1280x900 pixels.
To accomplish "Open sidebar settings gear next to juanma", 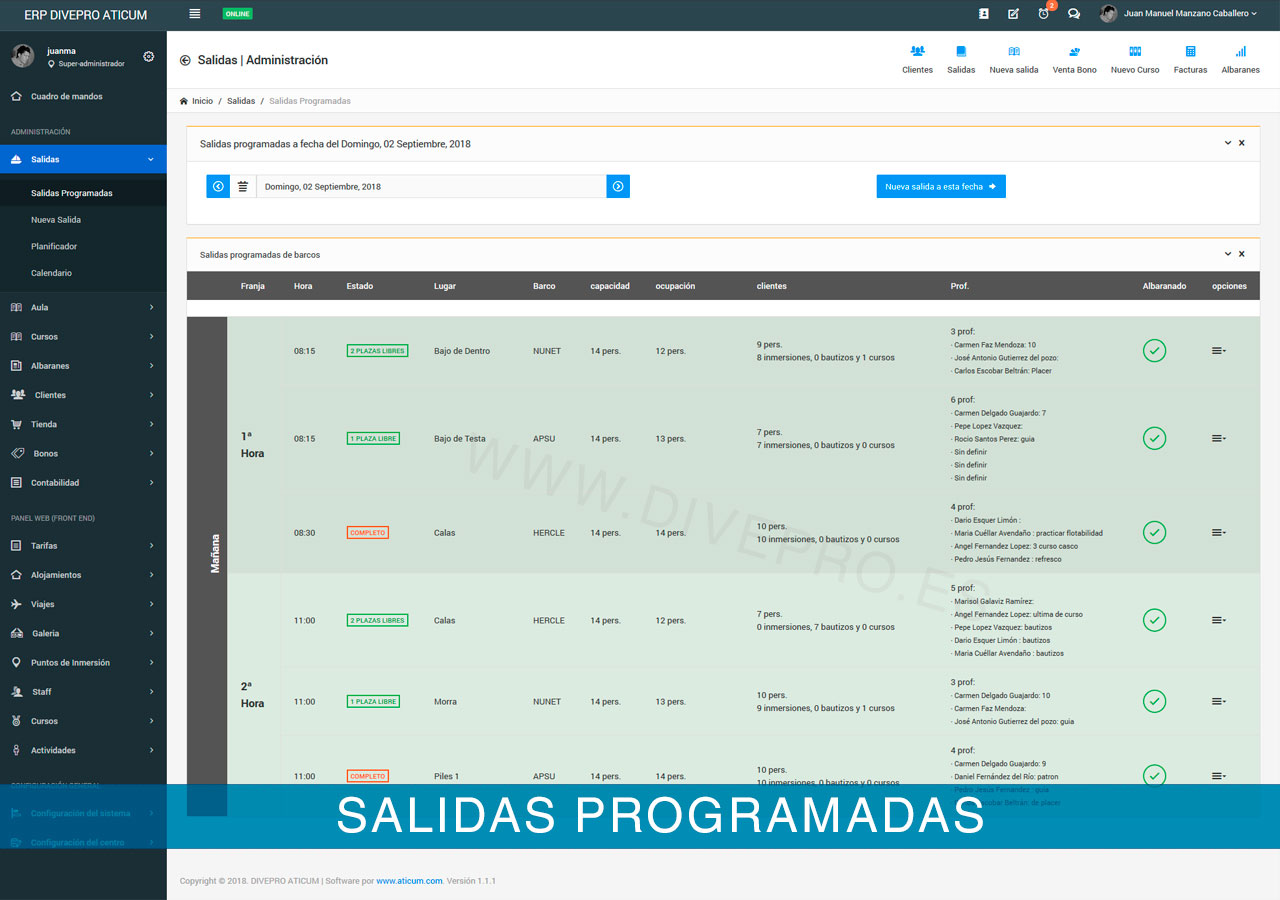I will point(149,56).
